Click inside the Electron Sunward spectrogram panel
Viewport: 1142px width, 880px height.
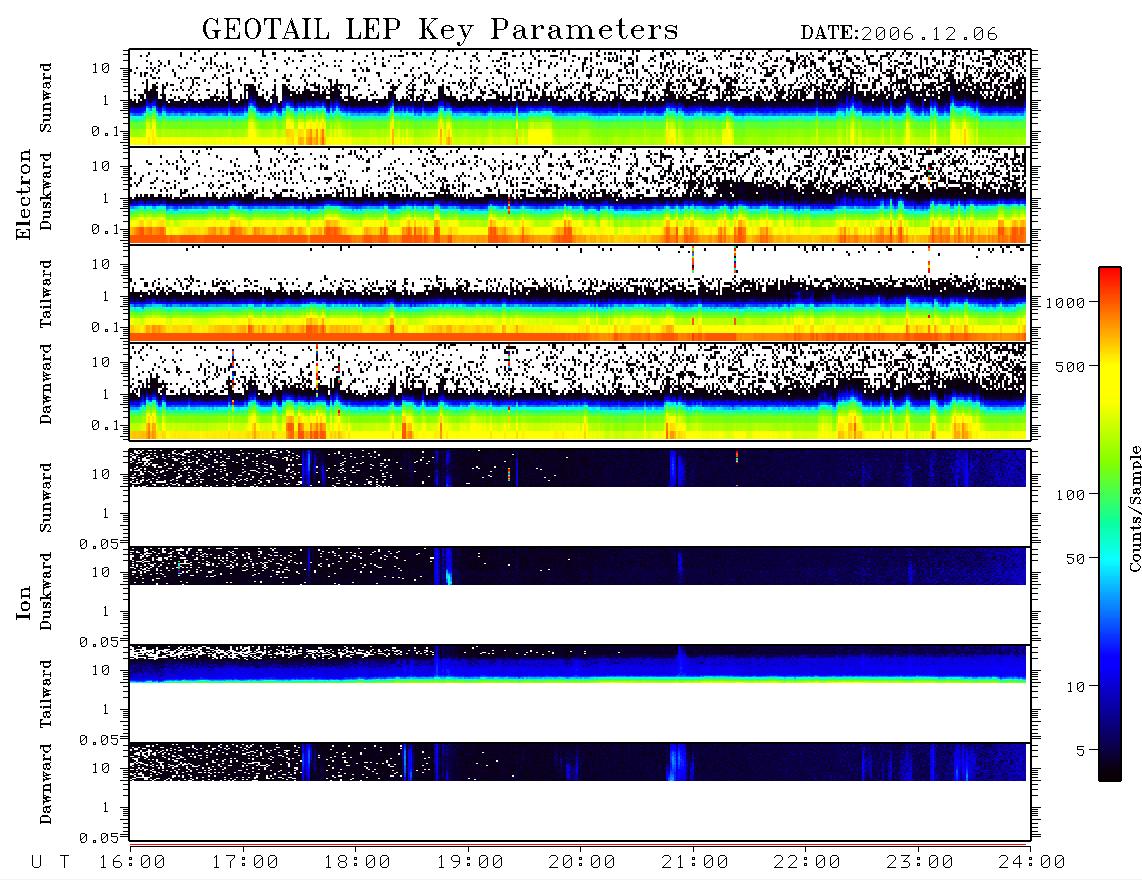tap(579, 98)
